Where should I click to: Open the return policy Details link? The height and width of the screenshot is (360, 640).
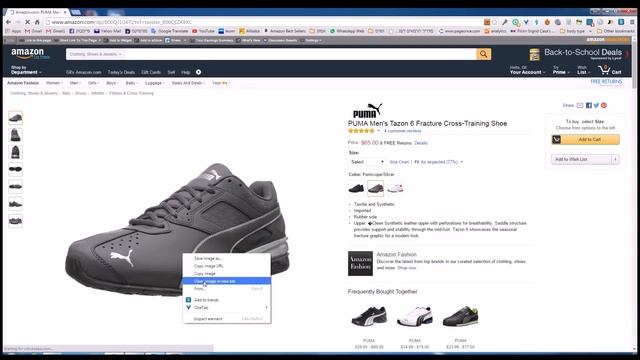click(x=421, y=143)
